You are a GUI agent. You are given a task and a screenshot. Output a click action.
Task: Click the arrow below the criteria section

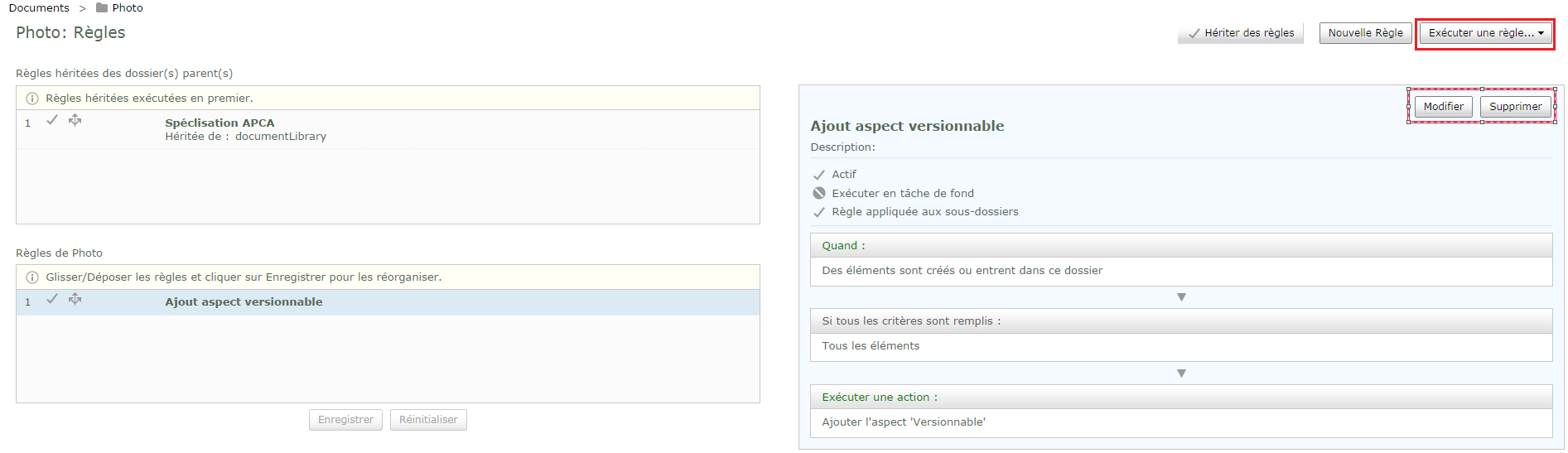(1181, 373)
